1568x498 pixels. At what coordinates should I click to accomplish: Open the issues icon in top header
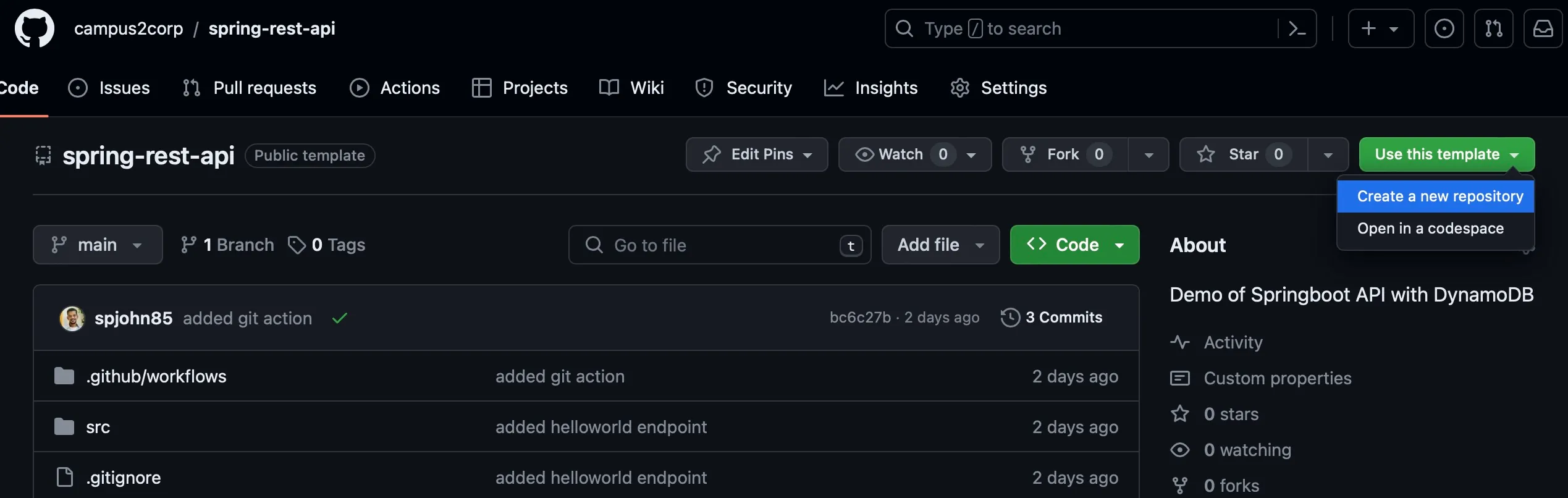click(x=1444, y=28)
